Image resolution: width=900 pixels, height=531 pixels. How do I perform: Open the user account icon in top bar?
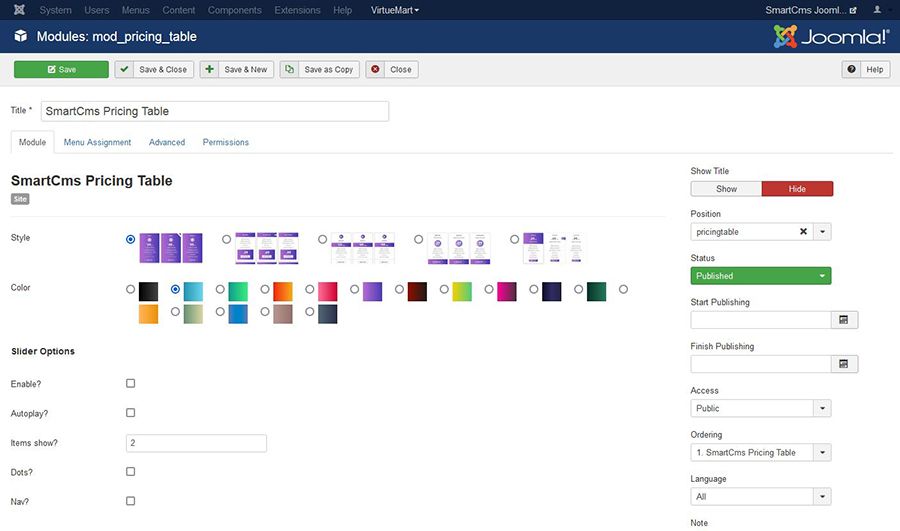pos(877,10)
